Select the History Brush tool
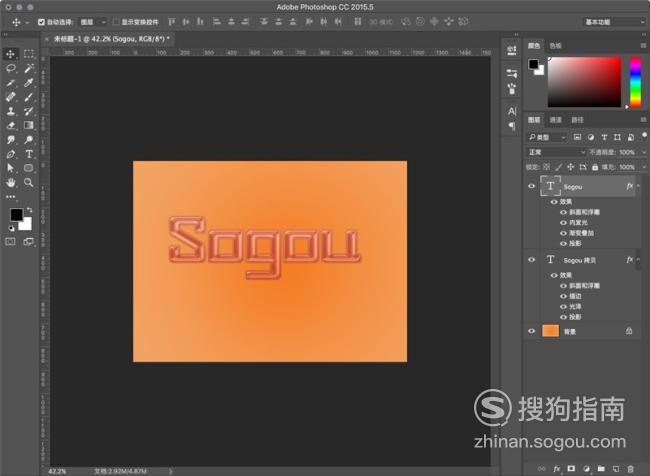Image resolution: width=650 pixels, height=476 pixels. 29,111
